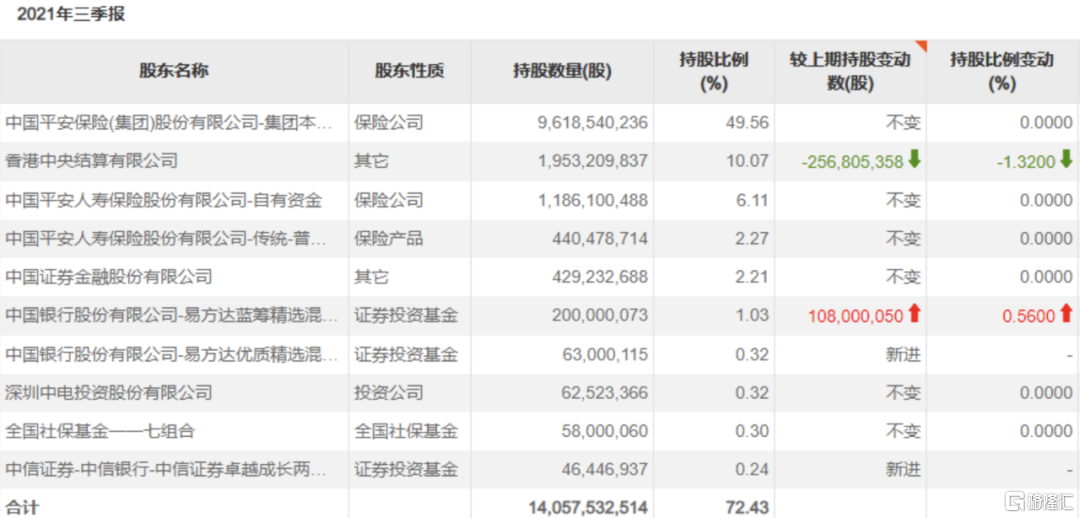Select share count 1,953,209,837
The image size is (1080, 518).
pos(592,161)
